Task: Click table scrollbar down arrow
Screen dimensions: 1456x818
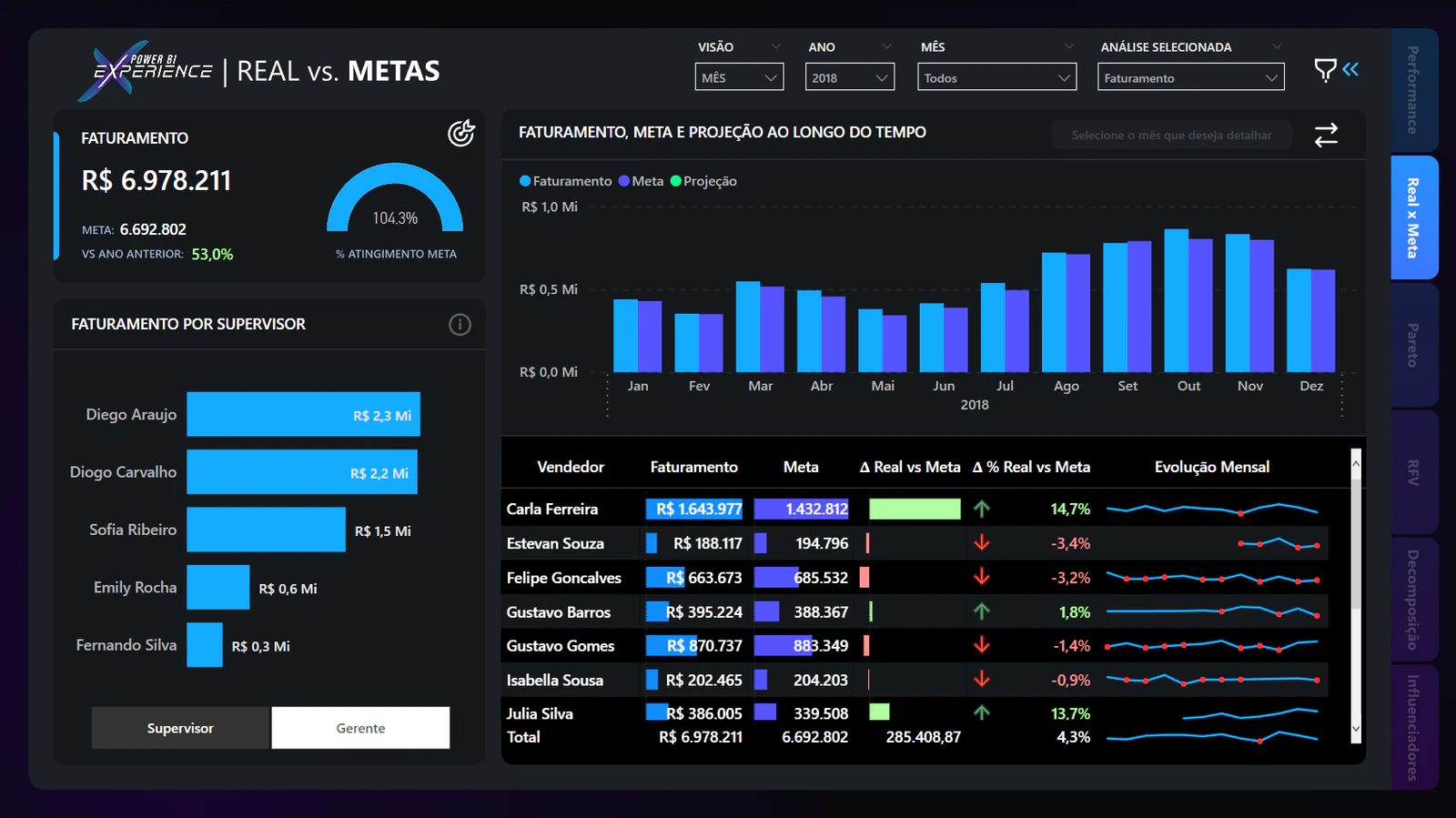Action: click(x=1356, y=729)
